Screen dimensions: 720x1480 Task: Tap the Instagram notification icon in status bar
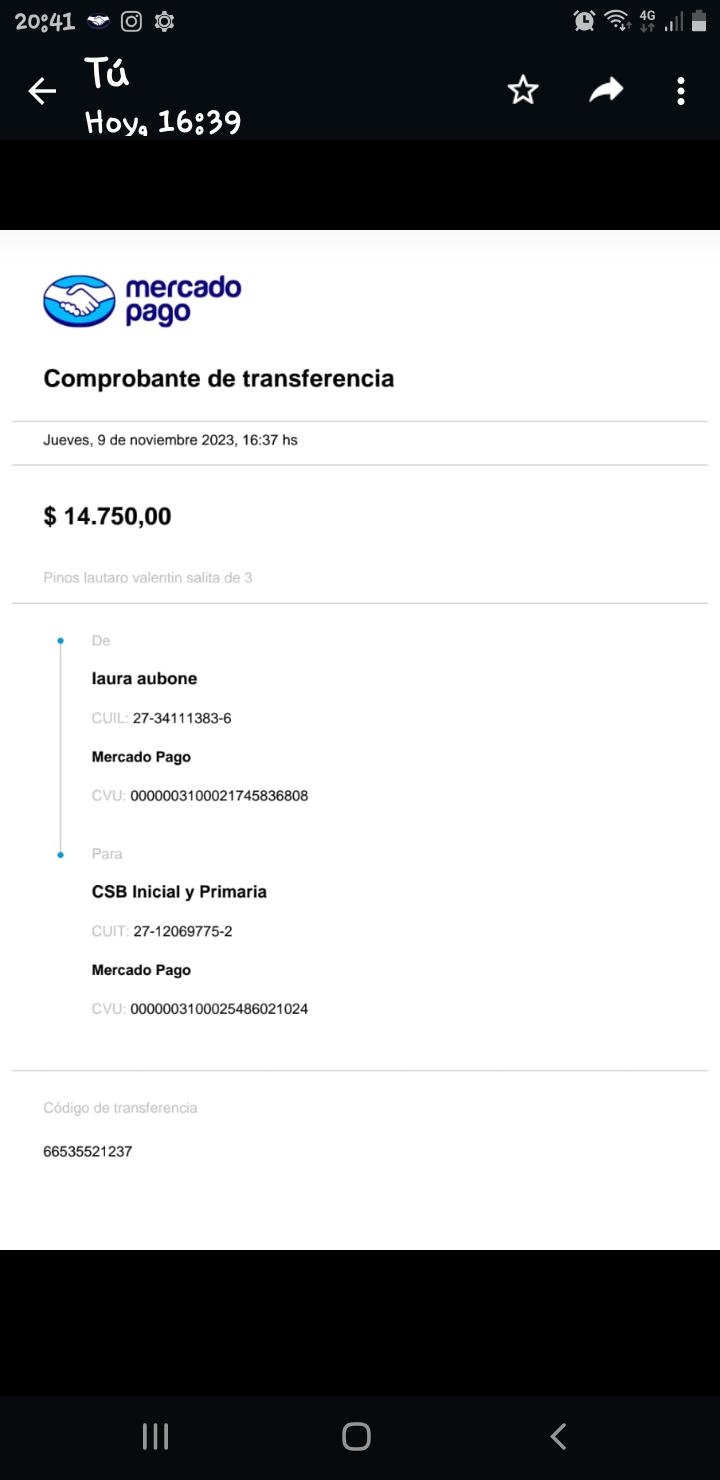click(x=131, y=21)
